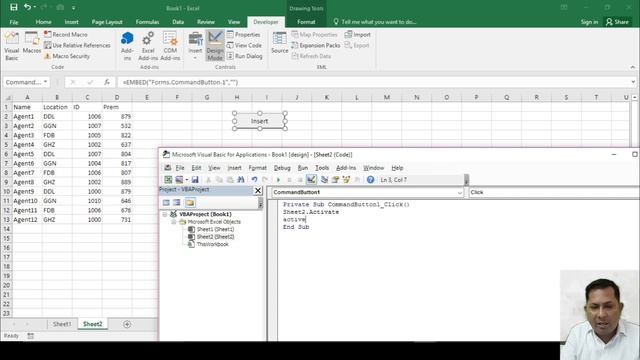This screenshot has width=640, height=360.
Task: Select Sheet1 (Sheet1) in project tree
Action: point(216,229)
